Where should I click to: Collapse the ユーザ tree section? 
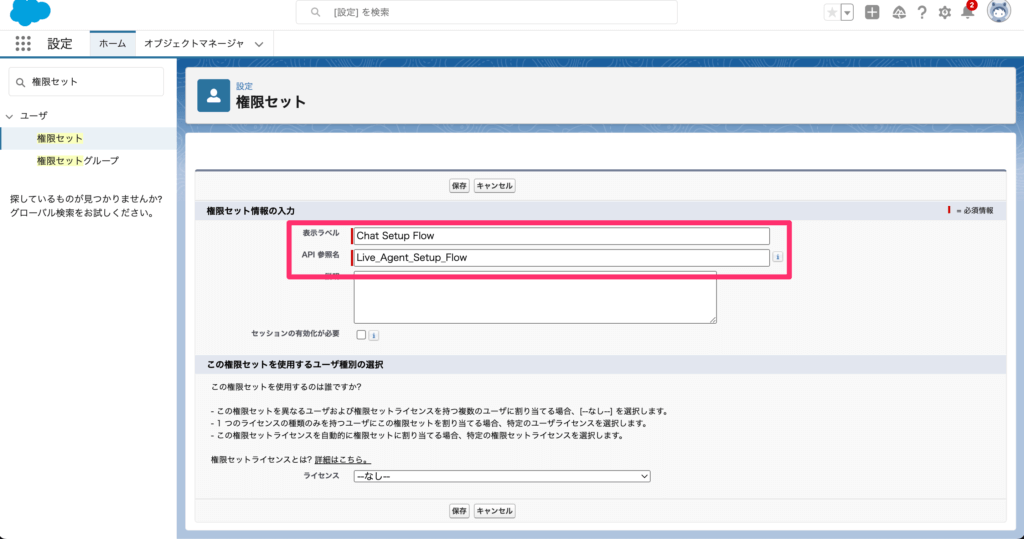click(x=10, y=116)
